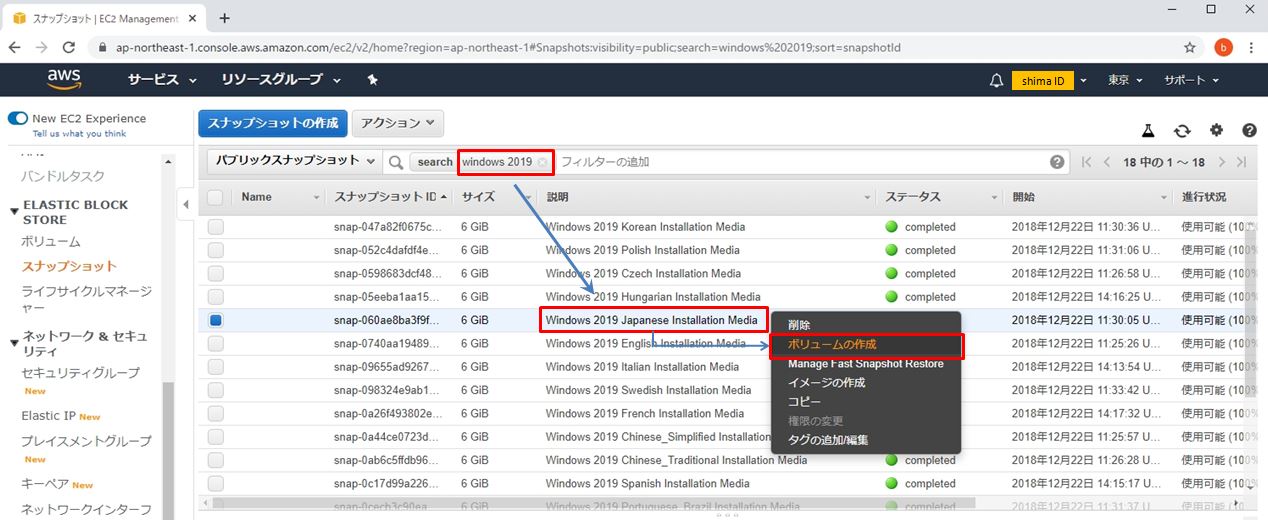Check the Korean Installation Media row
The height and width of the screenshot is (520, 1268).
tap(215, 227)
